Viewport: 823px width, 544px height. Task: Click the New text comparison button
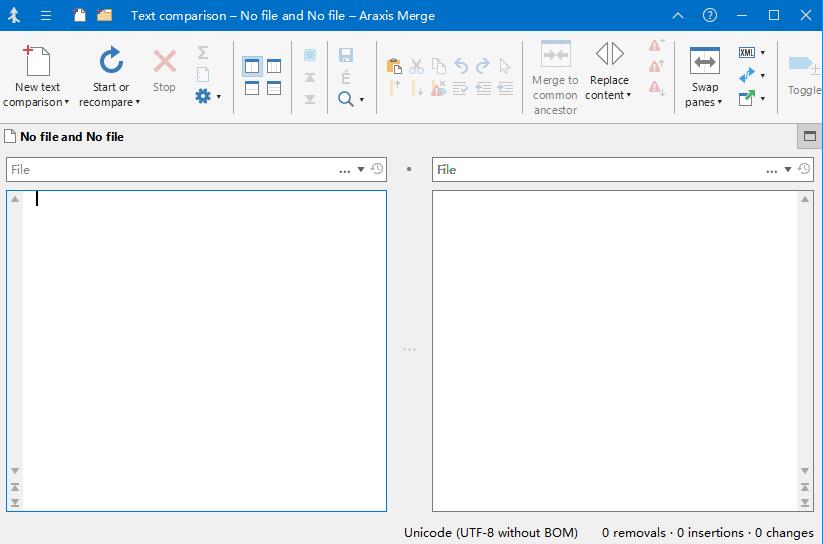point(37,76)
